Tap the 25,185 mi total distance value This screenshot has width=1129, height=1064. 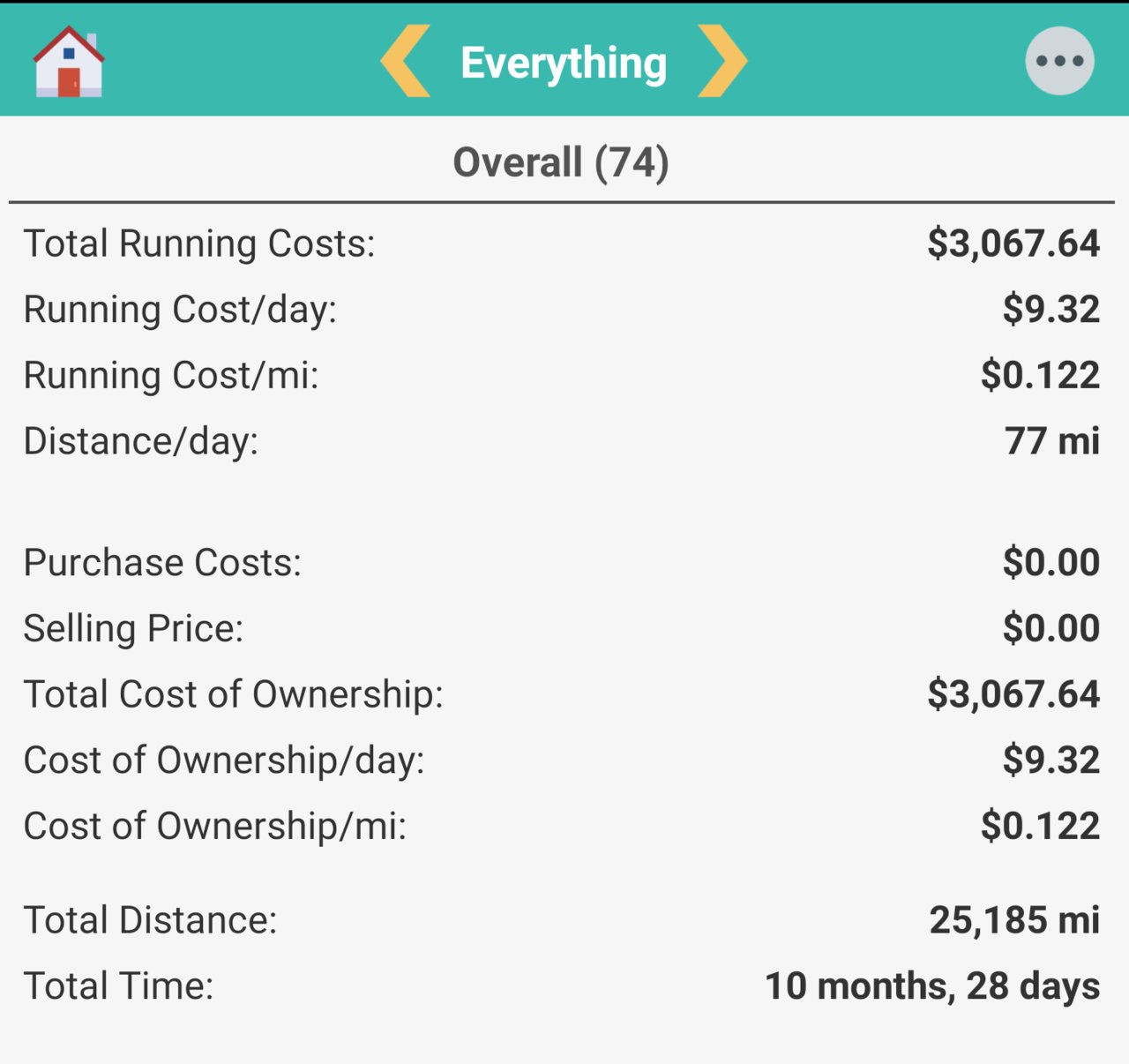coord(1015,920)
